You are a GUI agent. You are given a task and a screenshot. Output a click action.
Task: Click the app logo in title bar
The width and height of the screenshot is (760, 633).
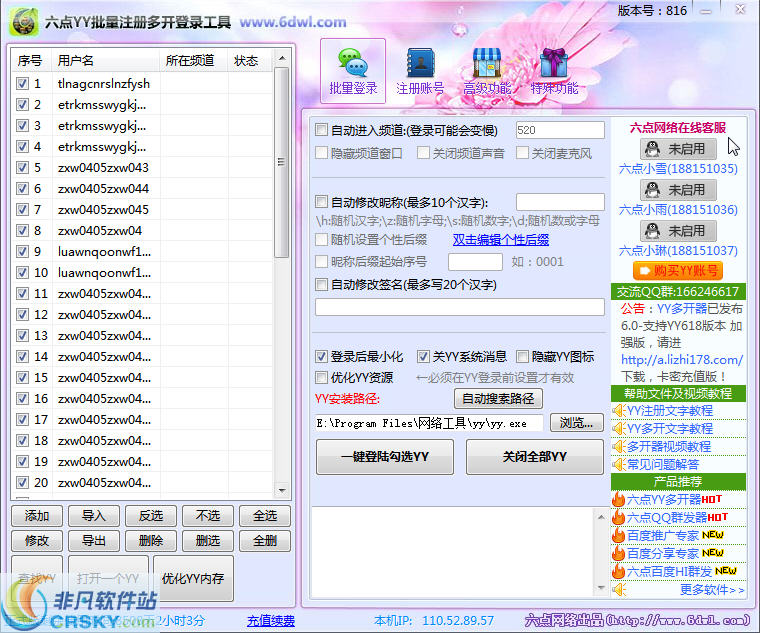[25, 21]
